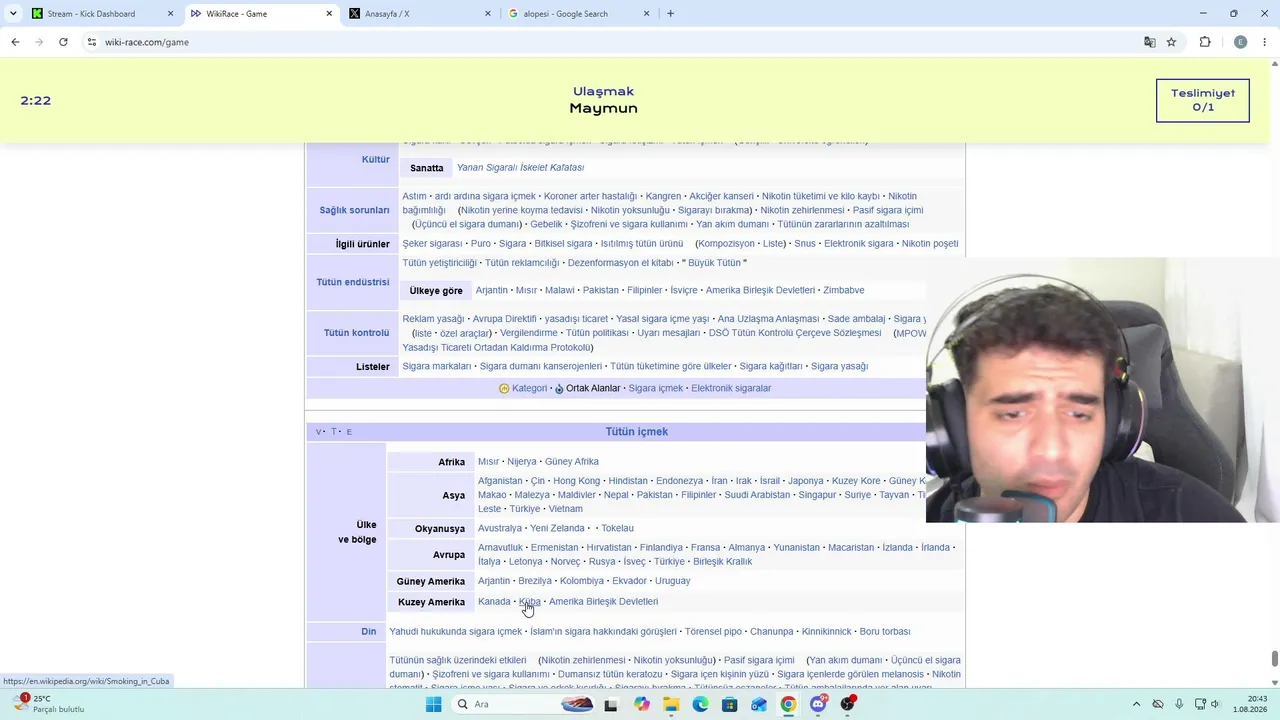Screen dimensions: 1280x720
Task: Go back using the browser back arrow
Action: pos(15,42)
